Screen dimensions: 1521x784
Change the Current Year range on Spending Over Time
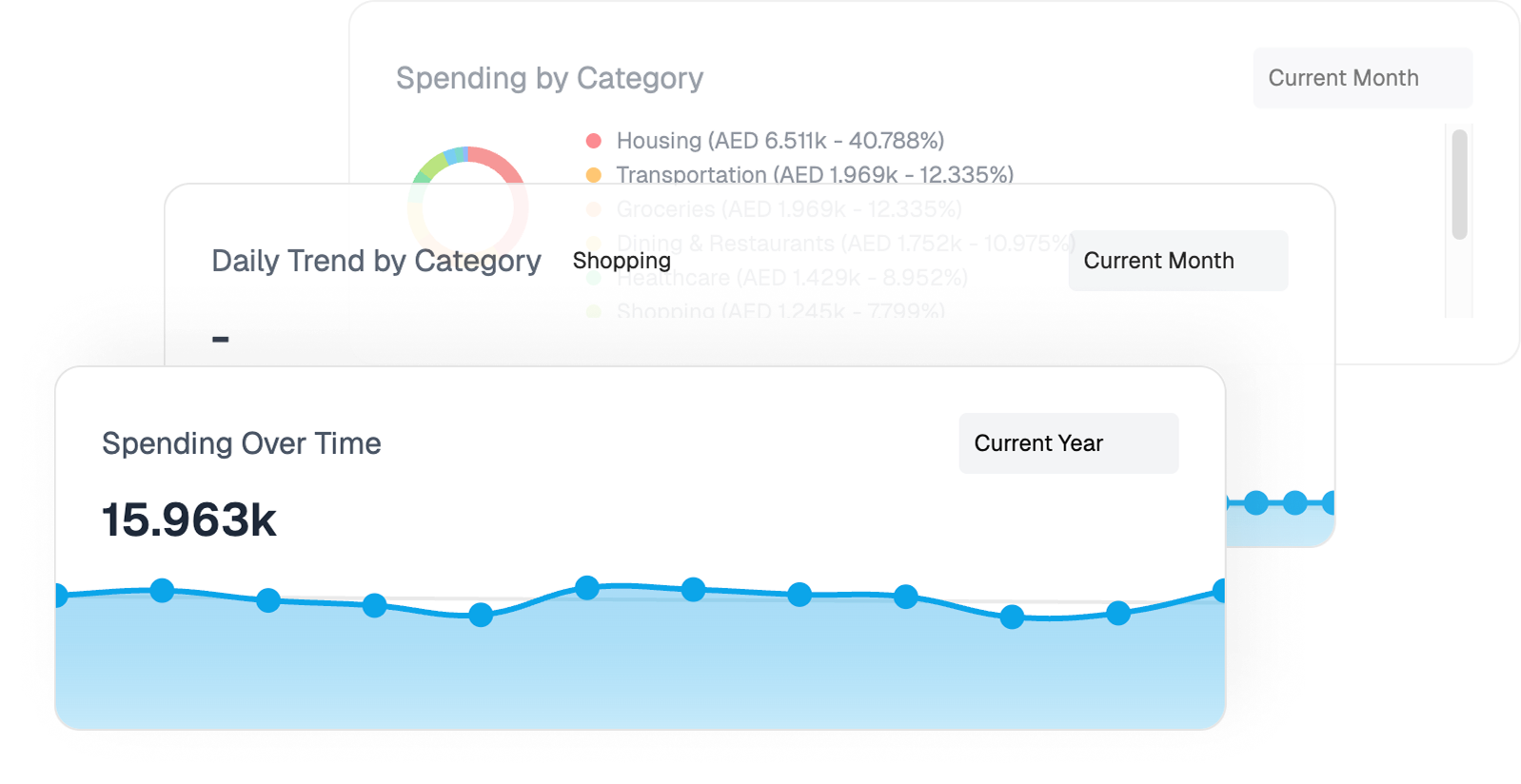tap(1068, 442)
